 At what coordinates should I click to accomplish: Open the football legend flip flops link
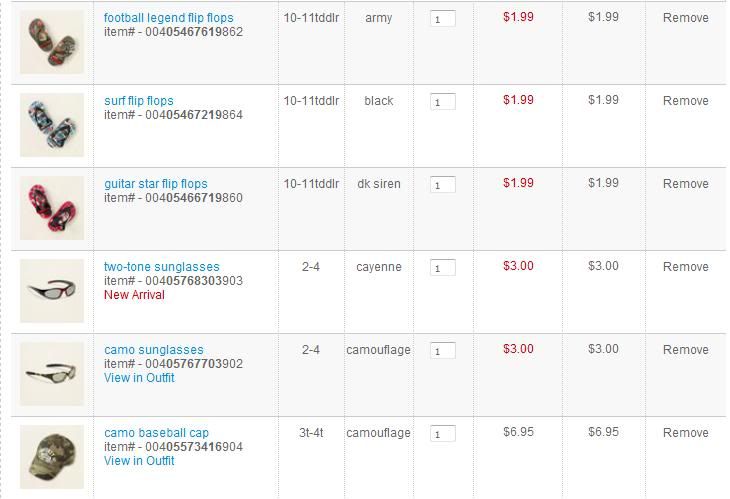point(169,18)
